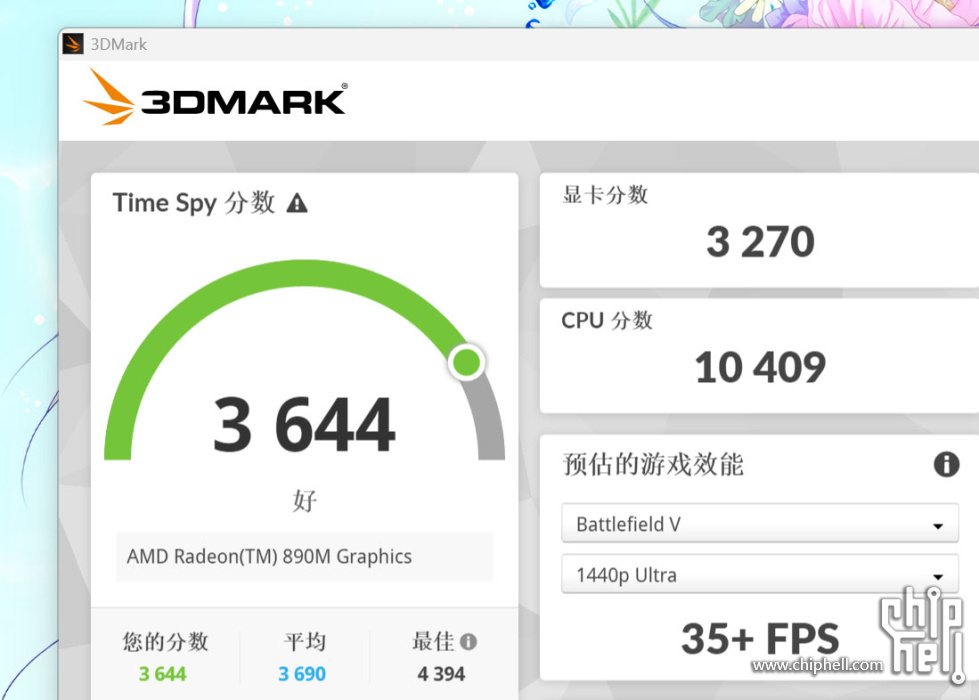Click the warning triangle next to Time Spy
This screenshot has height=700, width=979.
point(297,203)
